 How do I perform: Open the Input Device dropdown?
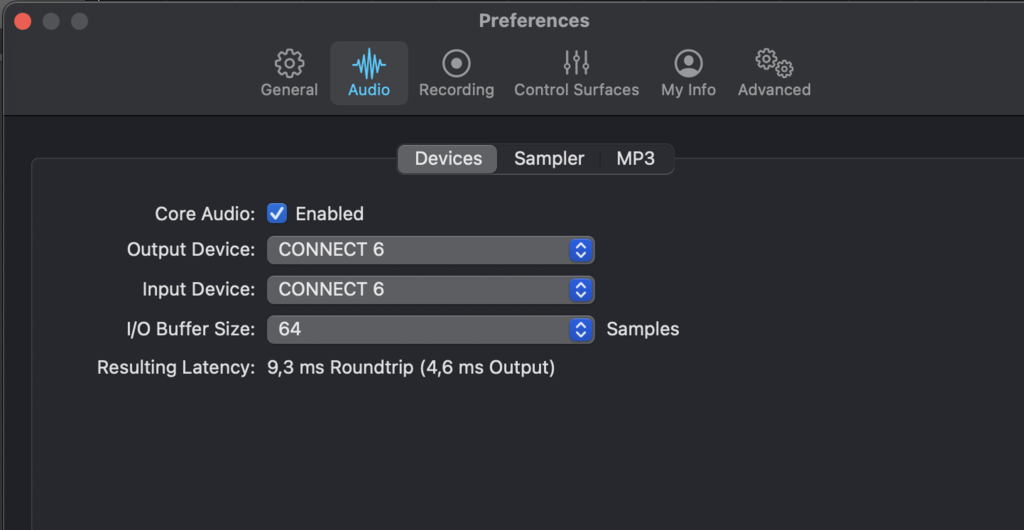pos(430,290)
